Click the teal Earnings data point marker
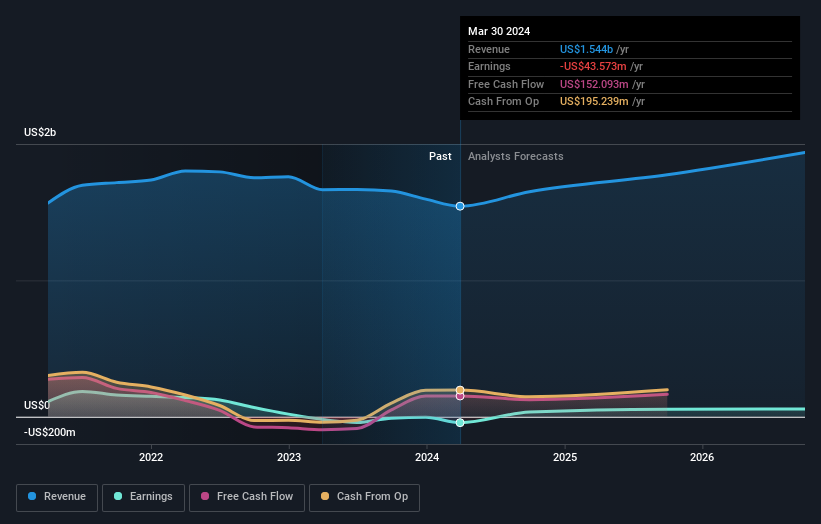Viewport: 821px width, 524px height. coord(460,422)
